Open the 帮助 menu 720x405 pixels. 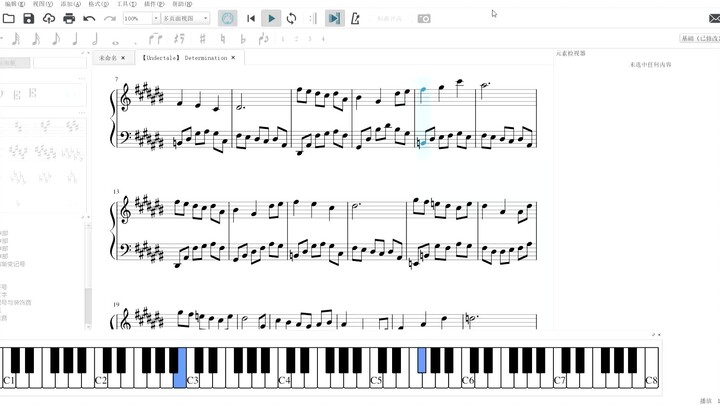point(182,4)
